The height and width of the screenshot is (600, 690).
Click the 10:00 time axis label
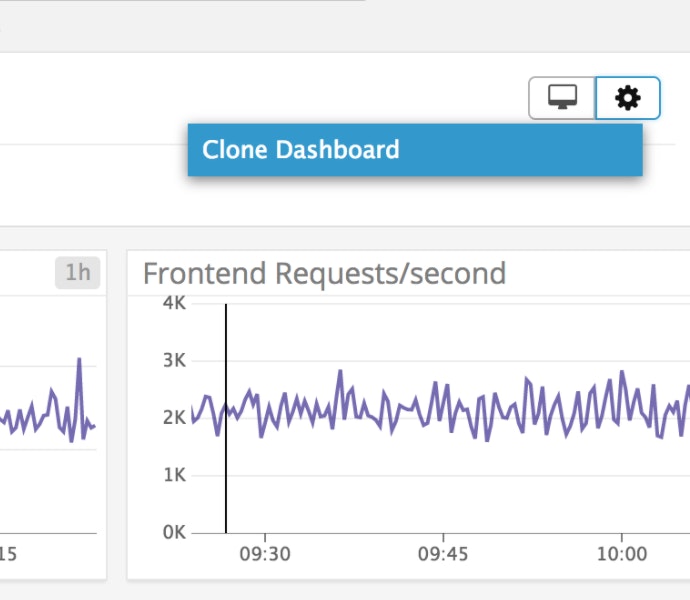coord(622,554)
